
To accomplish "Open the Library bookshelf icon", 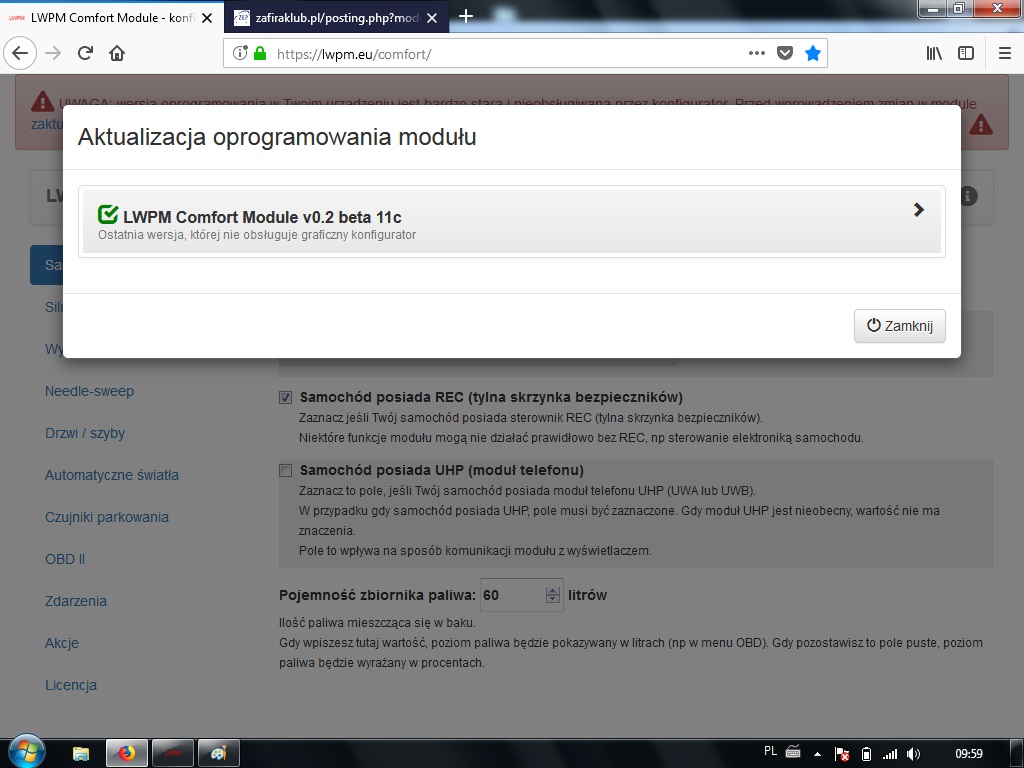I will [934, 54].
